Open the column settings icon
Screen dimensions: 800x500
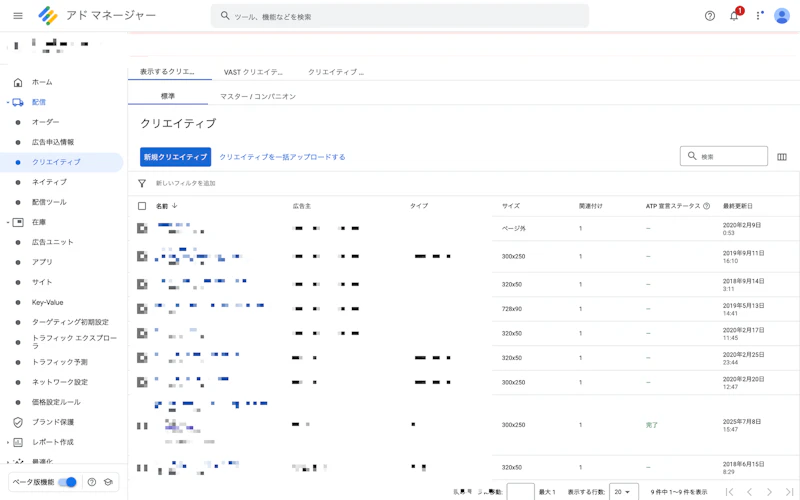click(782, 157)
